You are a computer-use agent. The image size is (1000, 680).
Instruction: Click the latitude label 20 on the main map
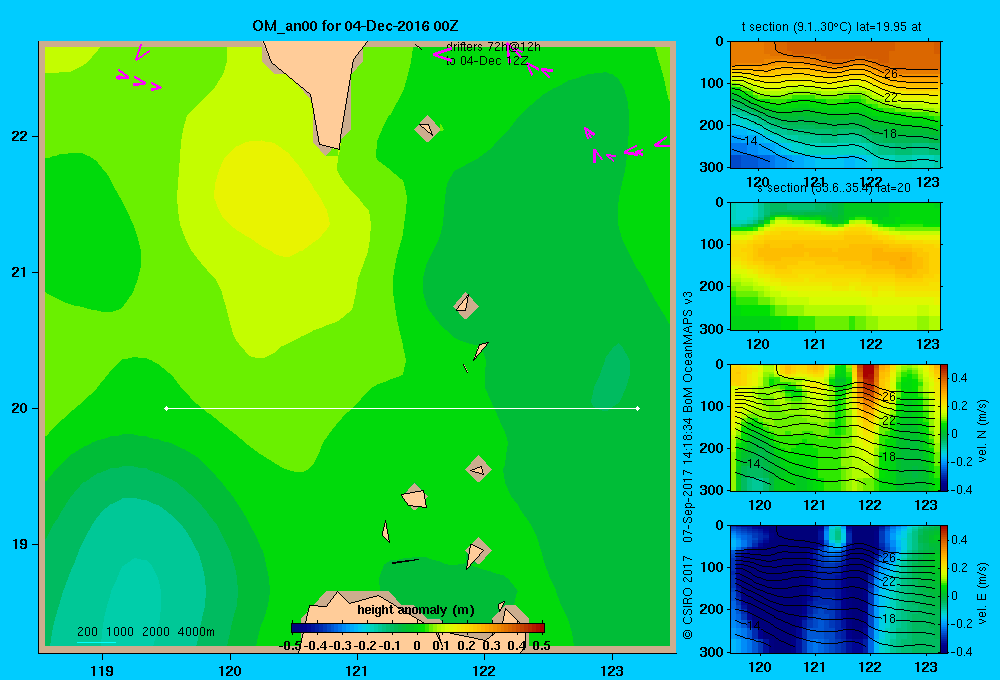[x=19, y=408]
